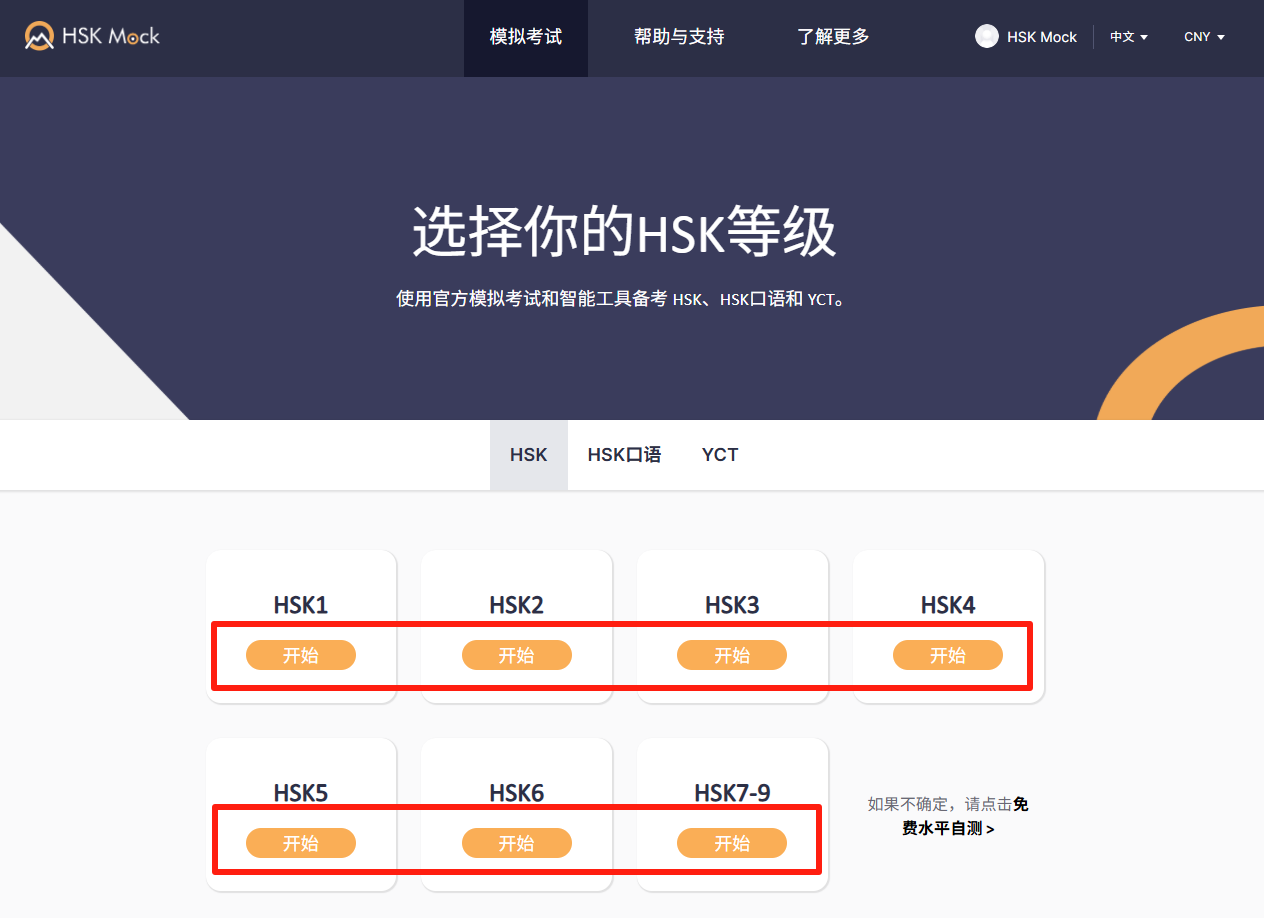The width and height of the screenshot is (1264, 918).
Task: Start the HSK4 mock exam
Action: 948,655
